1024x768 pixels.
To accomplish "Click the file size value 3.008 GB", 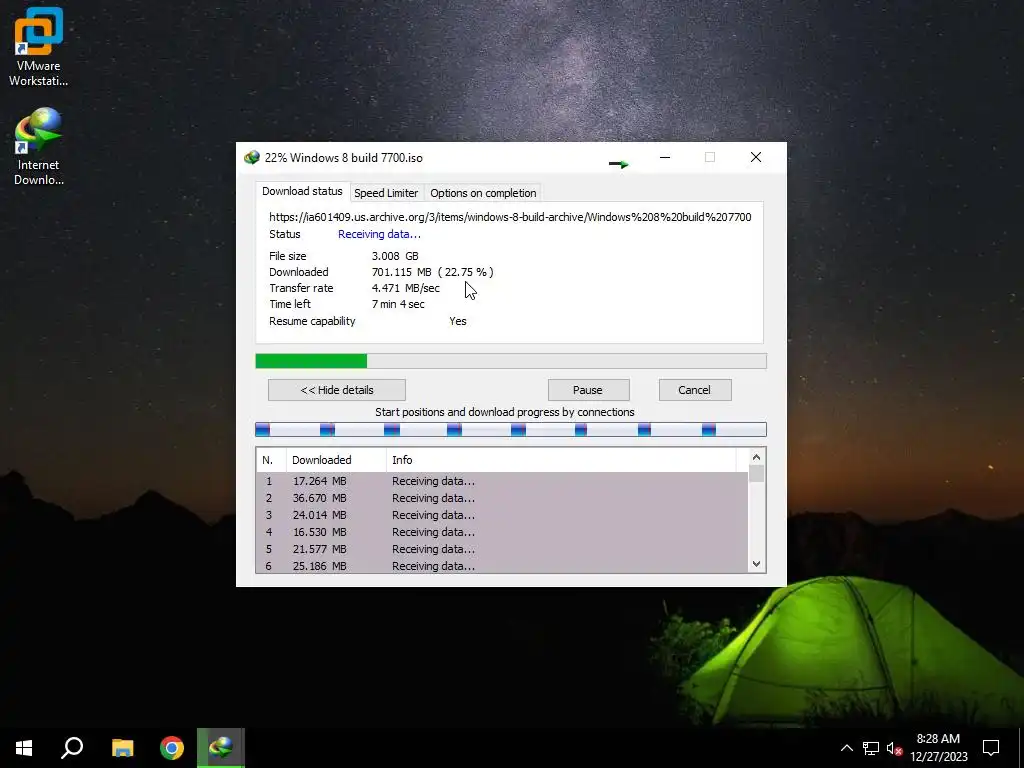I will [x=395, y=256].
